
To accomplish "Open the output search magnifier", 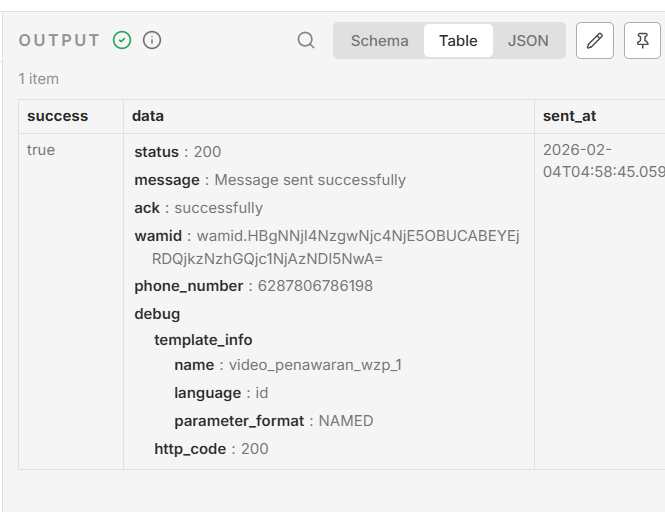I will tap(306, 41).
